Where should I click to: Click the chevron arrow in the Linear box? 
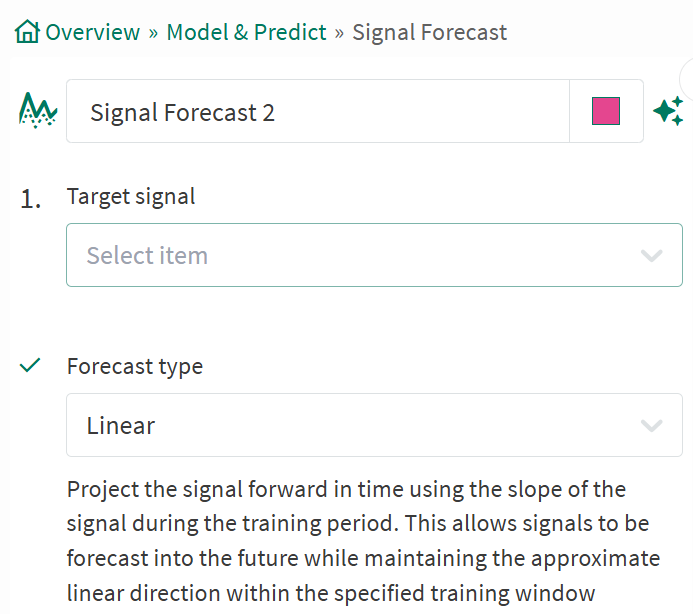click(652, 425)
